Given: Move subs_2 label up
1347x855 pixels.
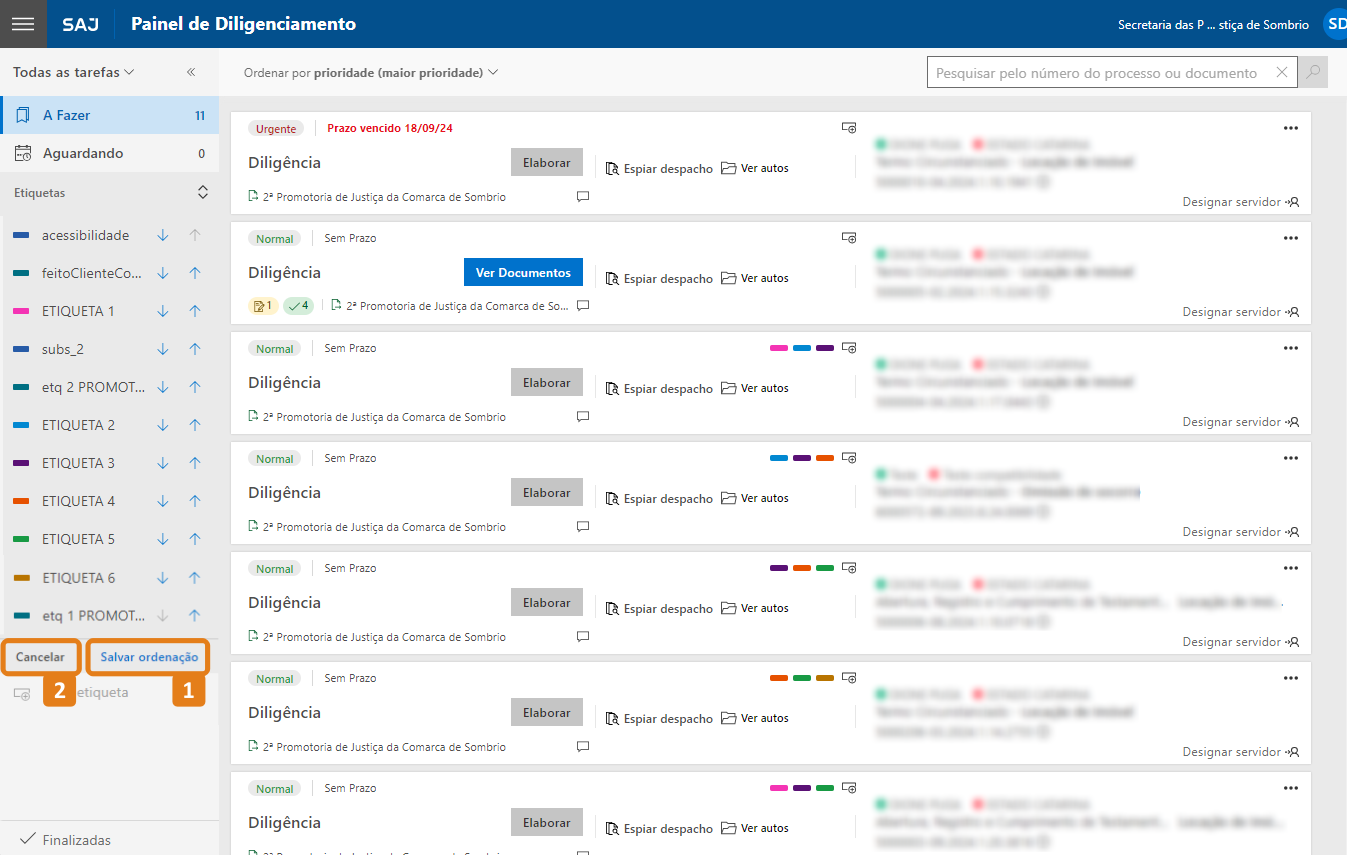Looking at the screenshot, I should coord(195,349).
